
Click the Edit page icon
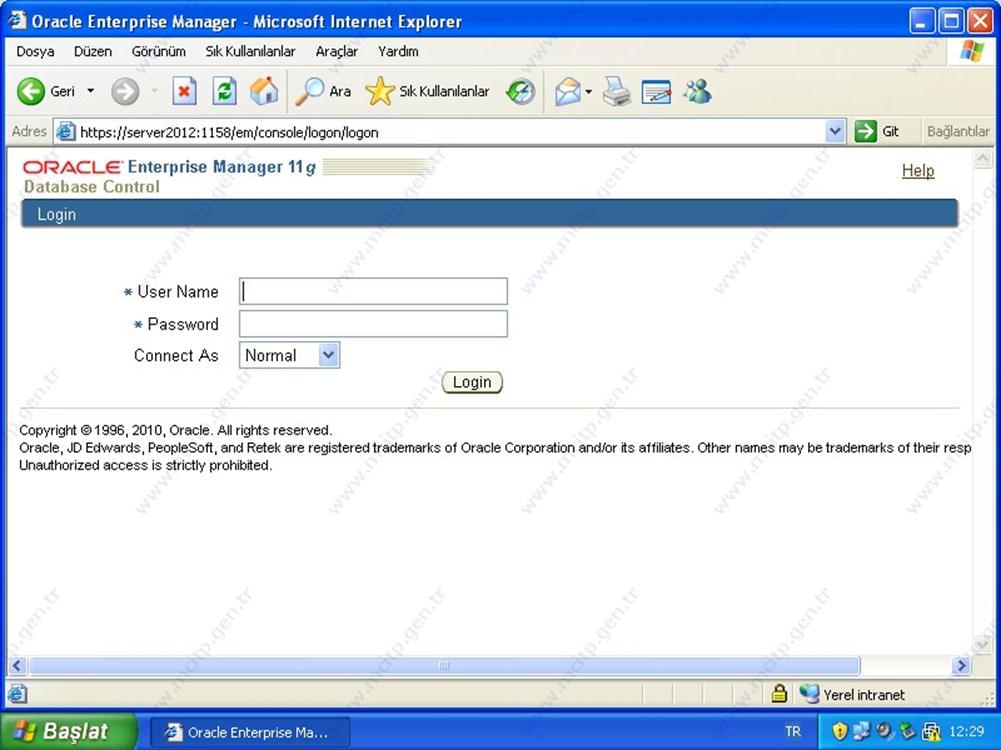click(x=656, y=92)
